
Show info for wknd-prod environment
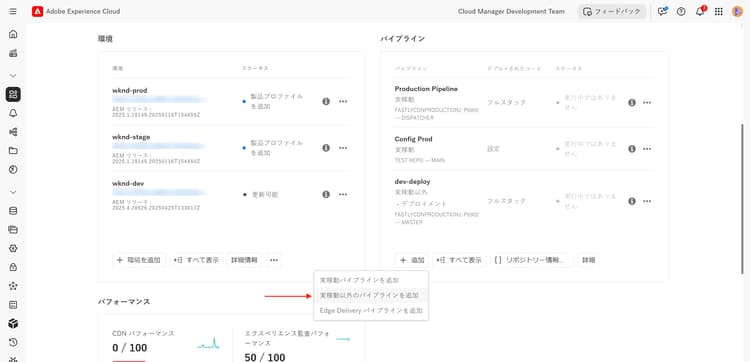point(326,101)
